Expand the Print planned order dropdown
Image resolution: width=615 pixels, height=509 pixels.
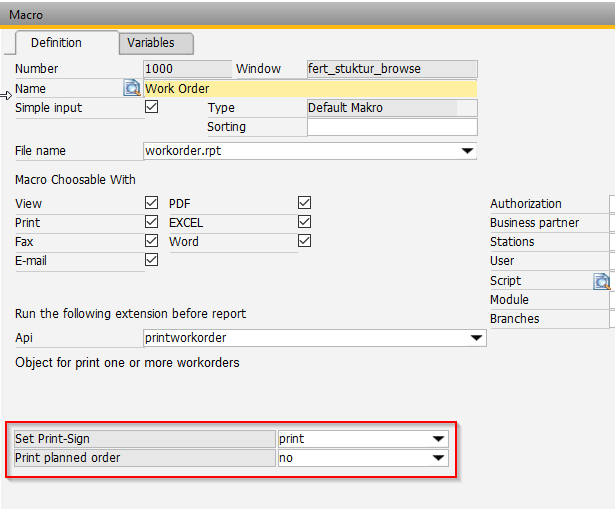coord(438,458)
